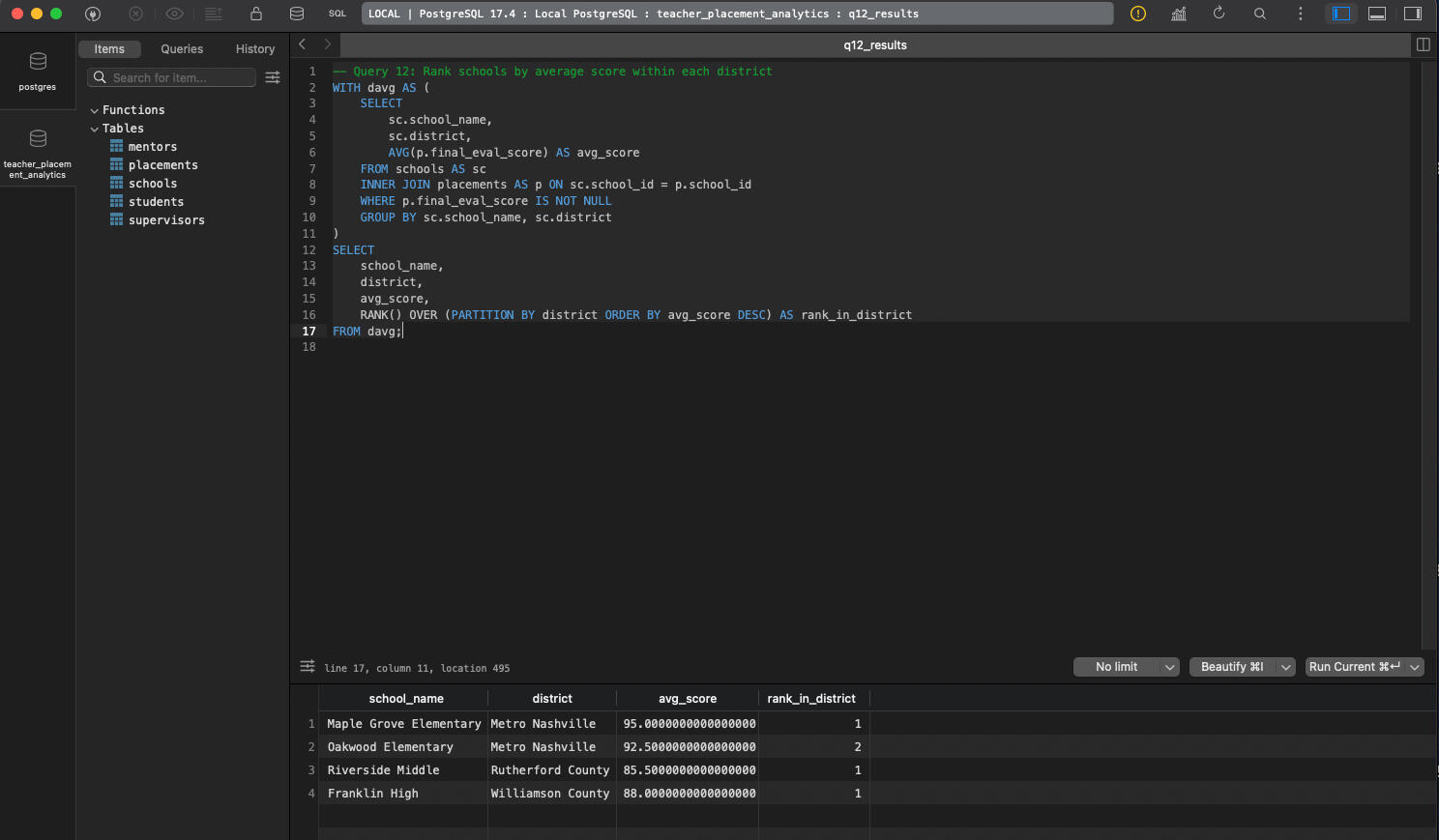Viewport: 1439px width, 840px height.
Task: Click the refresh icon in toolbar
Action: [1219, 14]
